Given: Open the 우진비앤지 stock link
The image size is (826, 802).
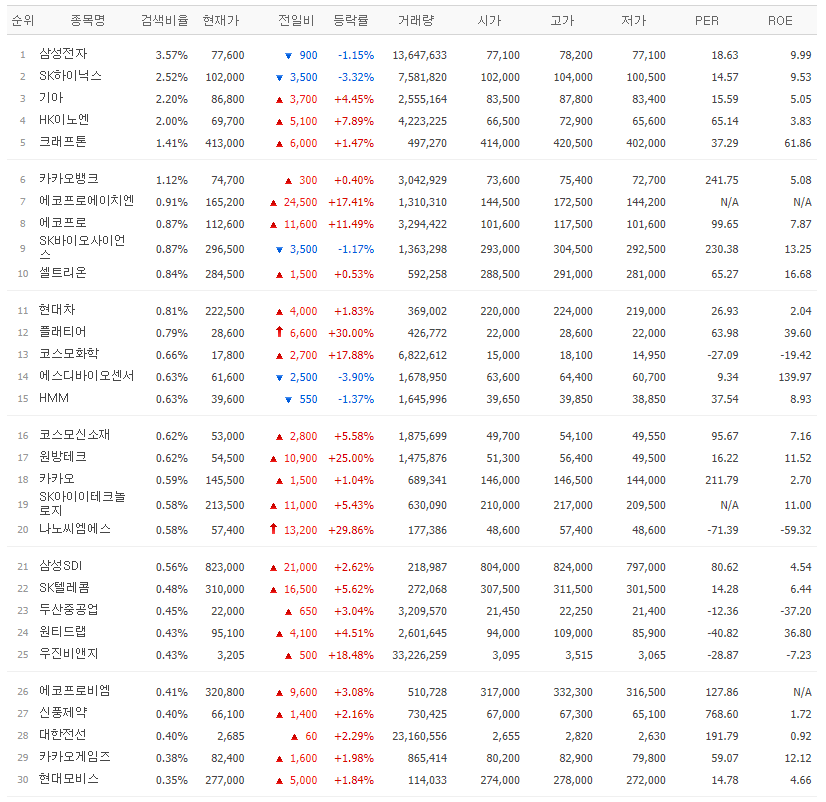Looking at the screenshot, I should tap(68, 654).
